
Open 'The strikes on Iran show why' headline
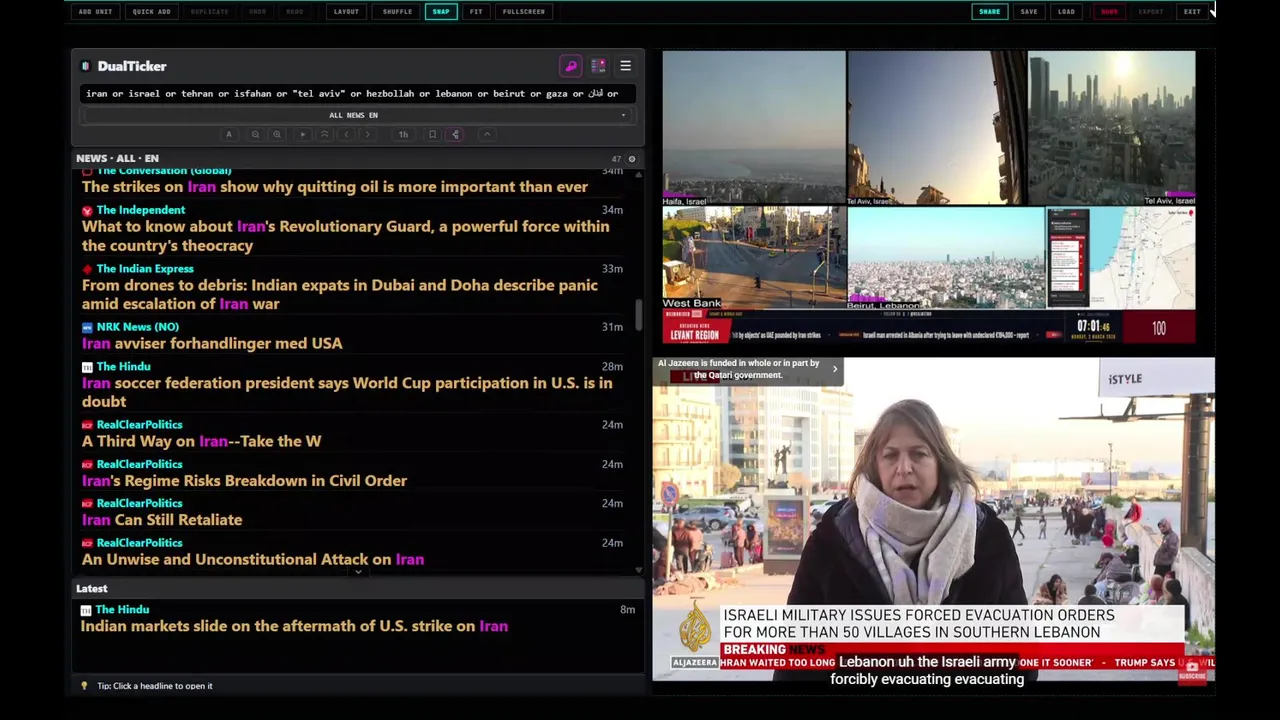click(x=335, y=187)
